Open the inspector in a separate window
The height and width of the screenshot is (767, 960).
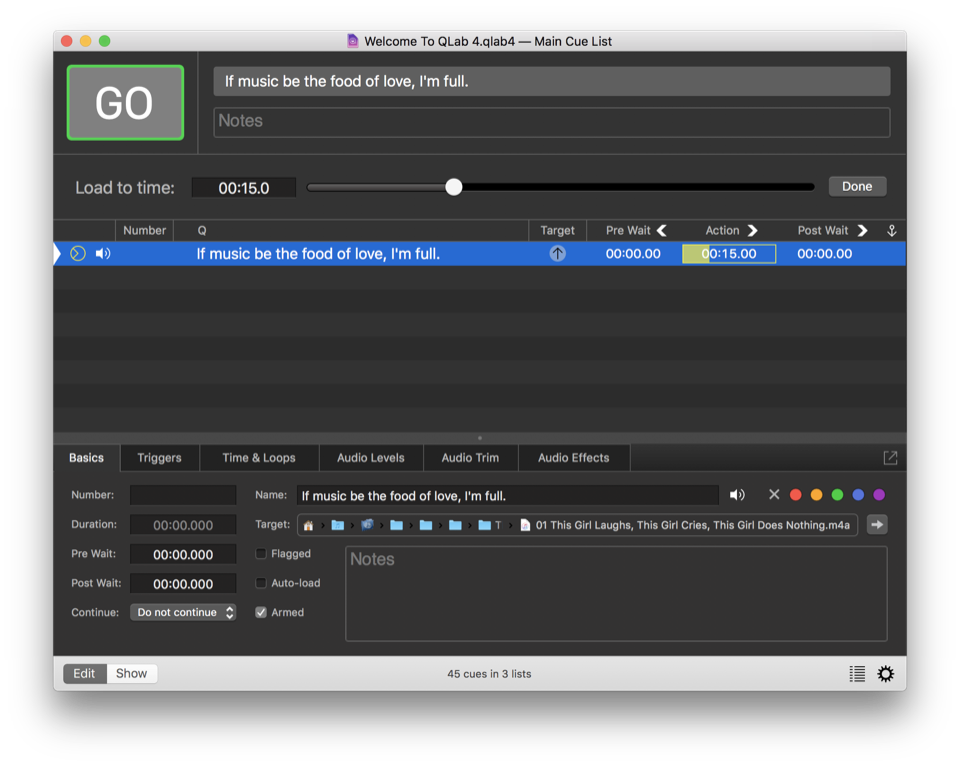click(x=890, y=458)
